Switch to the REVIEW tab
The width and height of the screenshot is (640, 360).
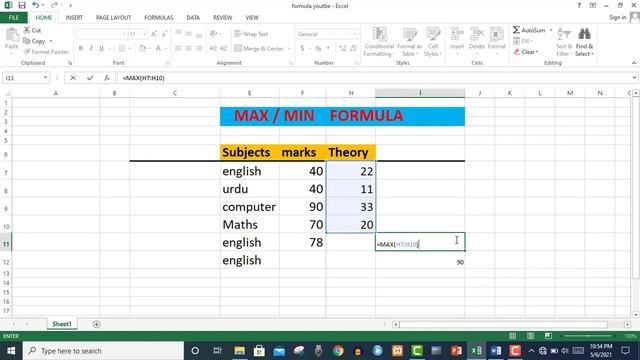click(x=222, y=18)
